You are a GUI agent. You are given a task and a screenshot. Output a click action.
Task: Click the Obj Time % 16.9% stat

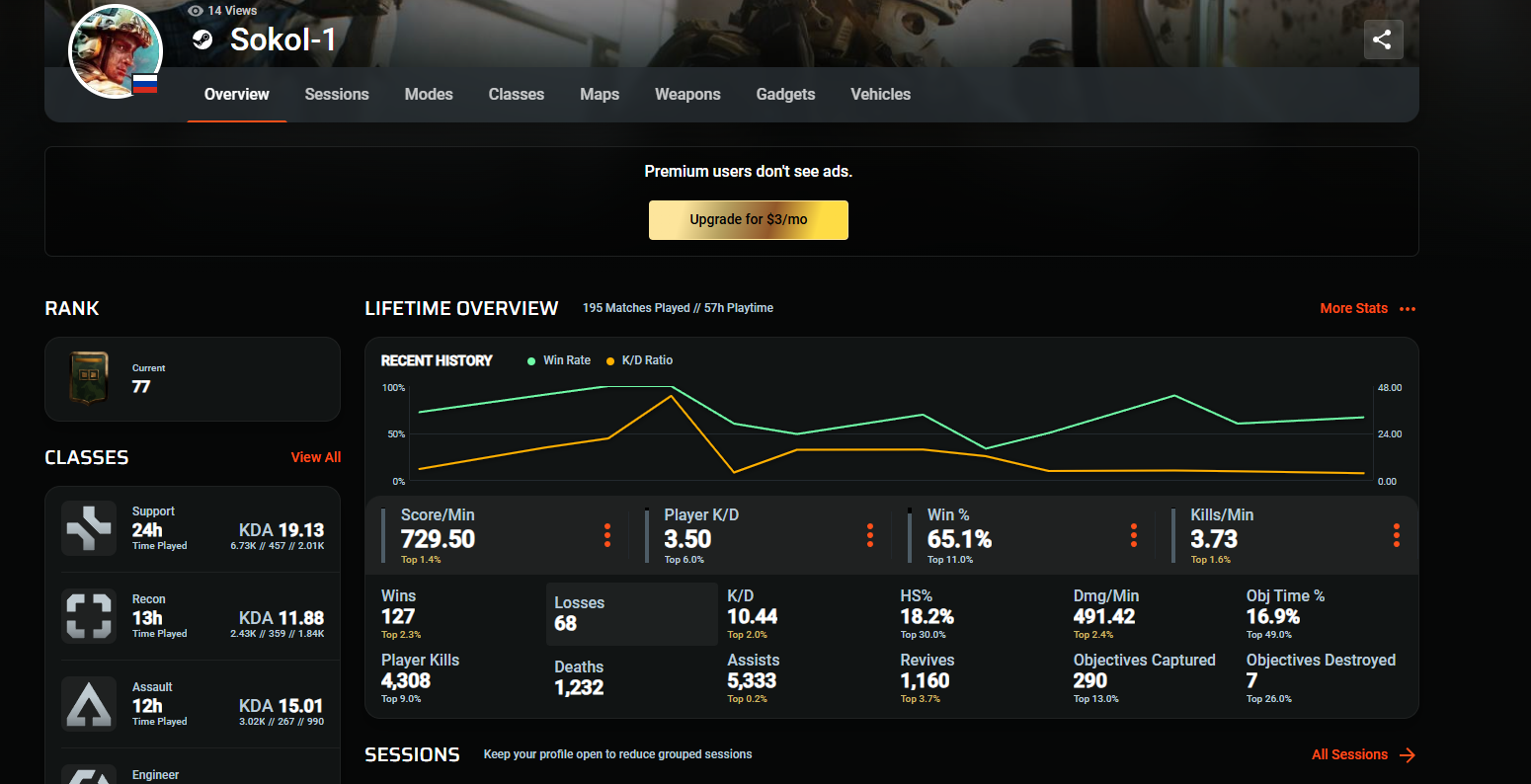coord(1286,614)
